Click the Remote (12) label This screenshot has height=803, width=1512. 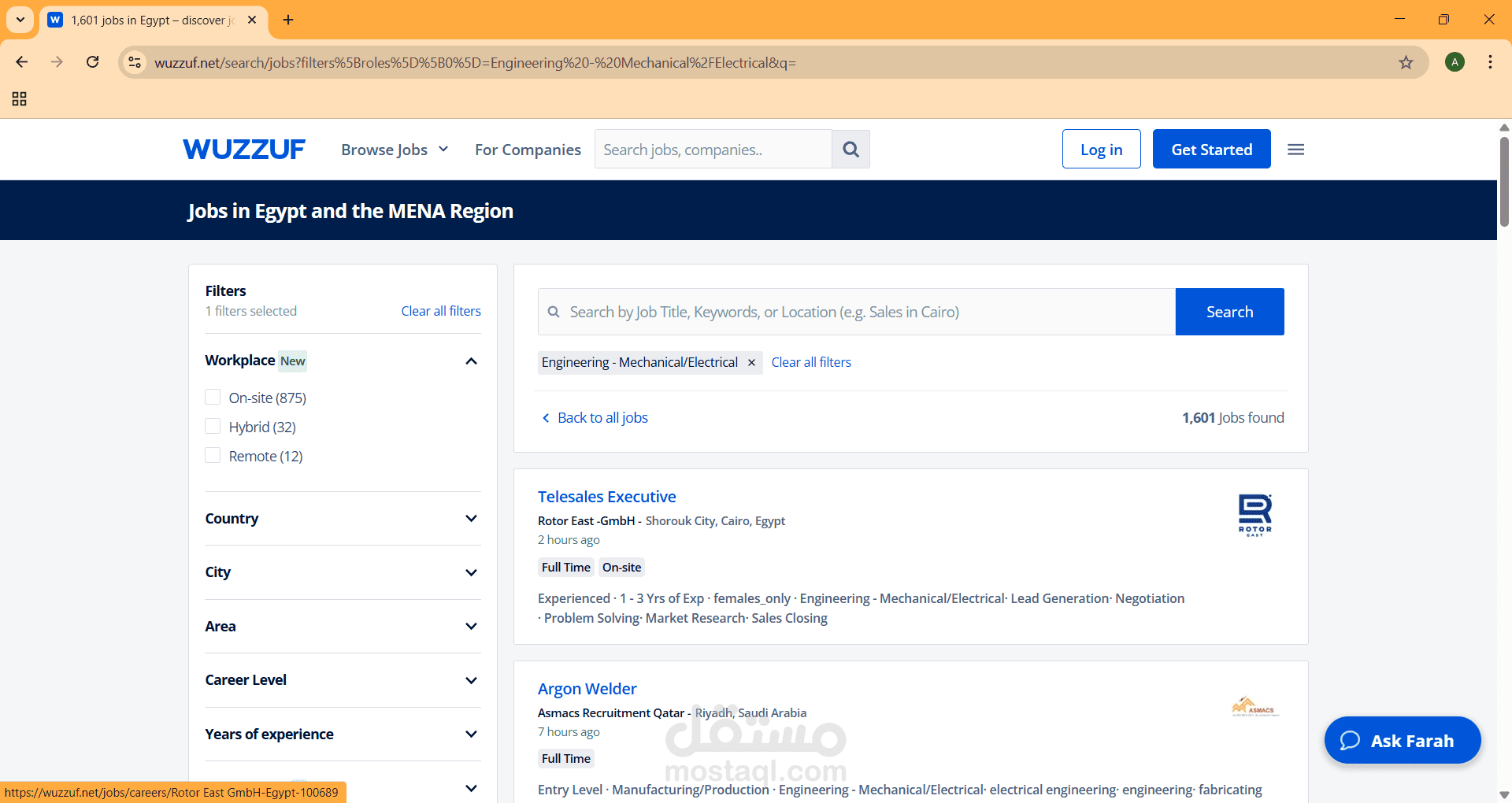click(265, 456)
